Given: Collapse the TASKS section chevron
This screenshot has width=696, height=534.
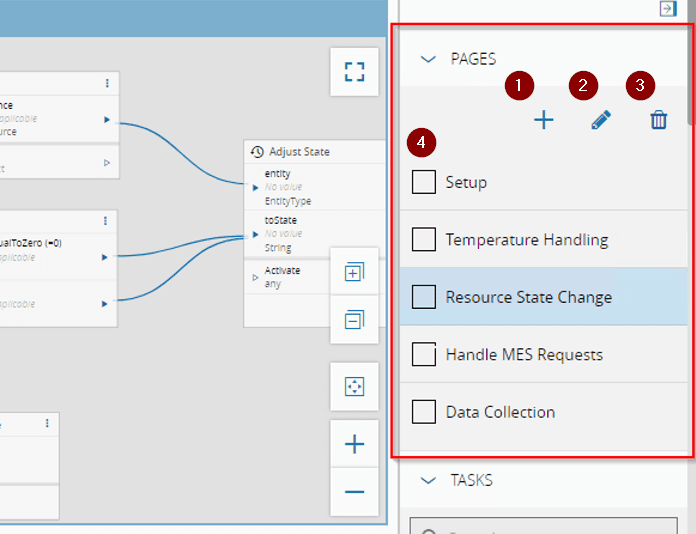Looking at the screenshot, I should click(429, 480).
